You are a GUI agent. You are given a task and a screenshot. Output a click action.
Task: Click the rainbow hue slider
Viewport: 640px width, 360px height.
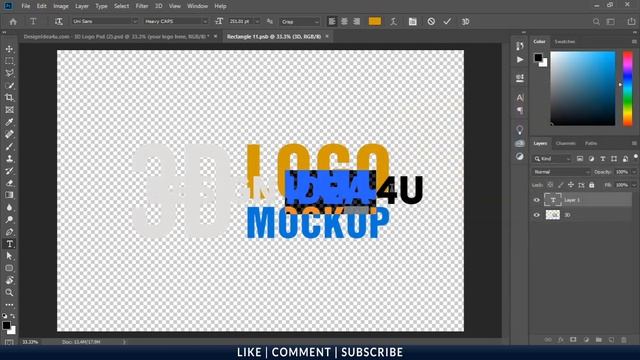627,88
